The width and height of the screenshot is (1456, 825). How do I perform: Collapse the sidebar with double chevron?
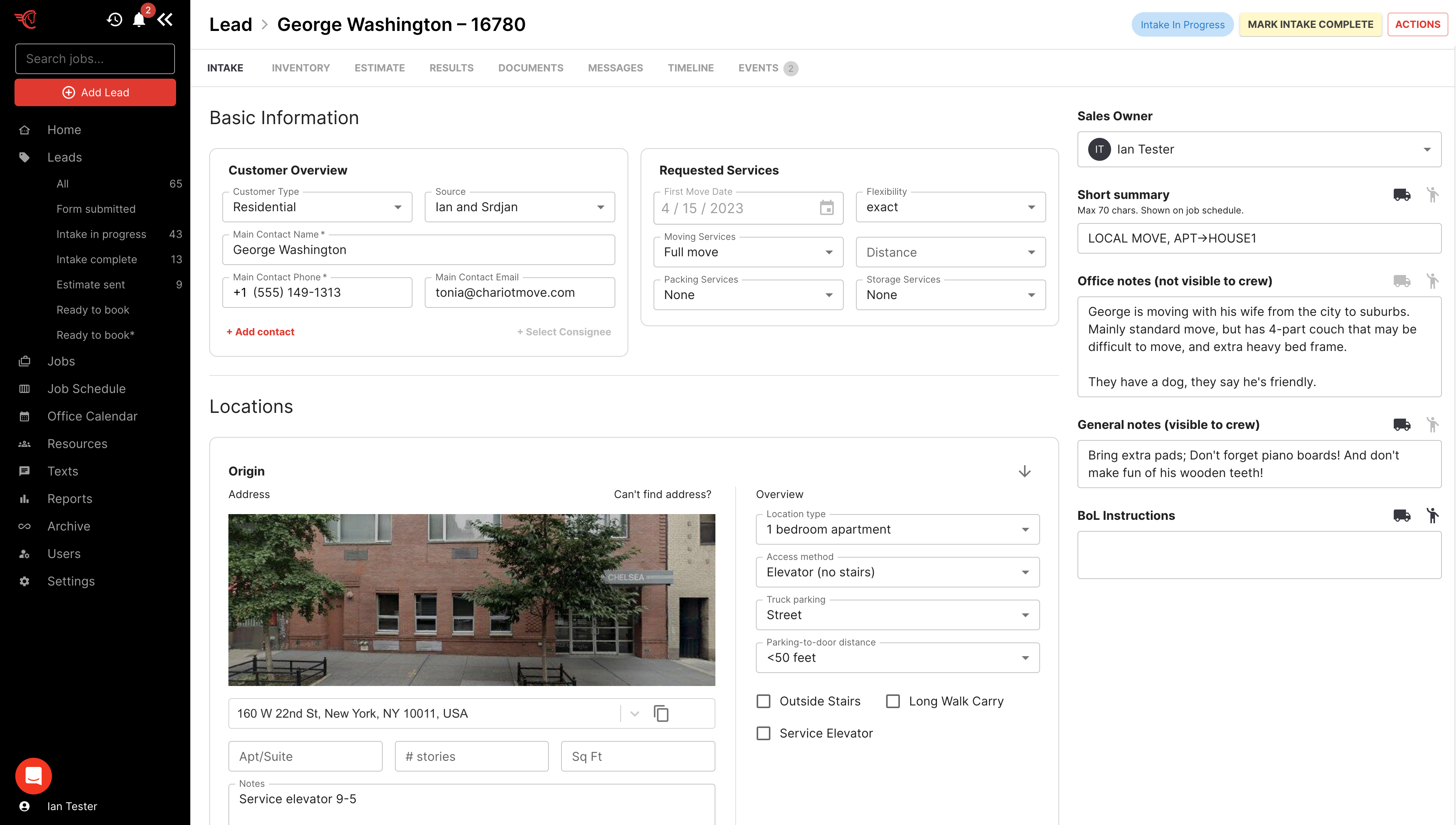pyautogui.click(x=165, y=20)
